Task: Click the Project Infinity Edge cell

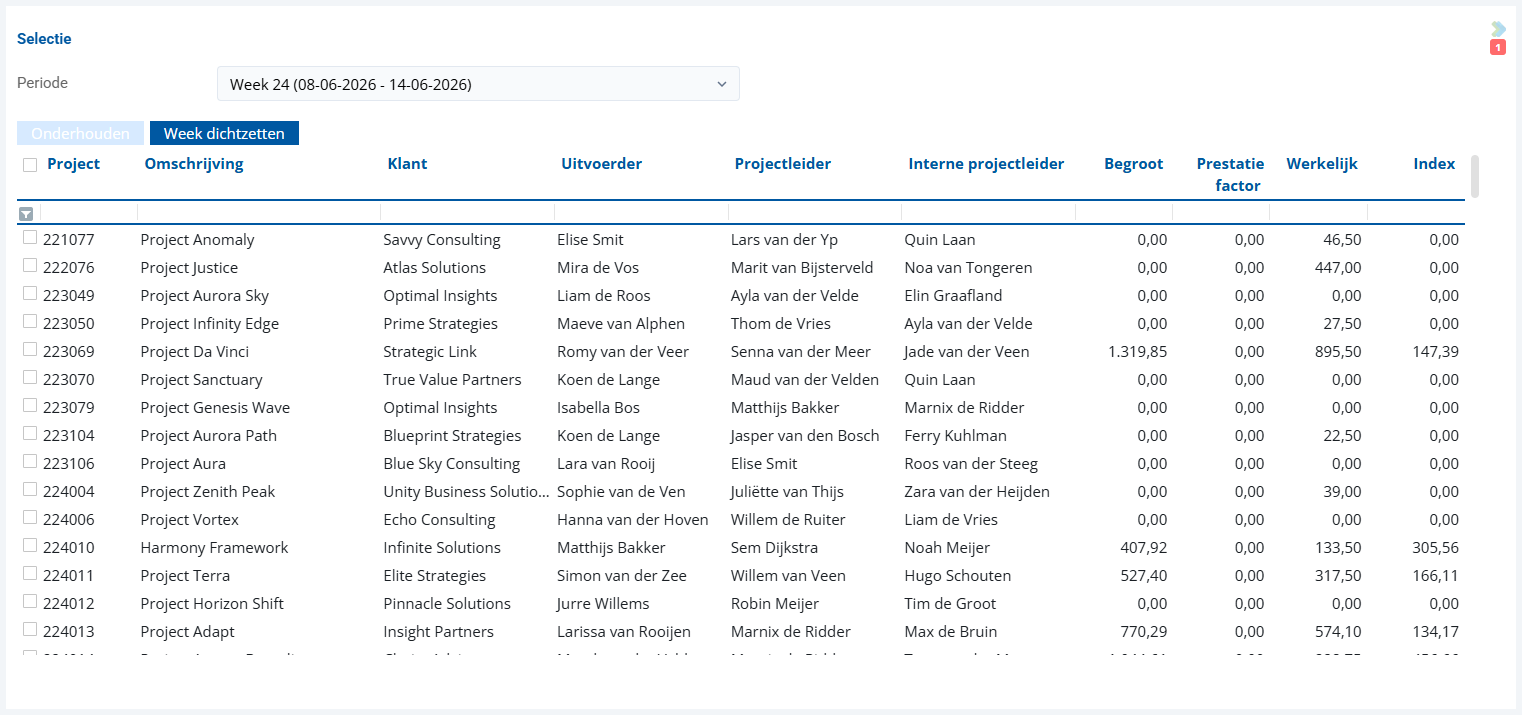Action: click(x=209, y=324)
